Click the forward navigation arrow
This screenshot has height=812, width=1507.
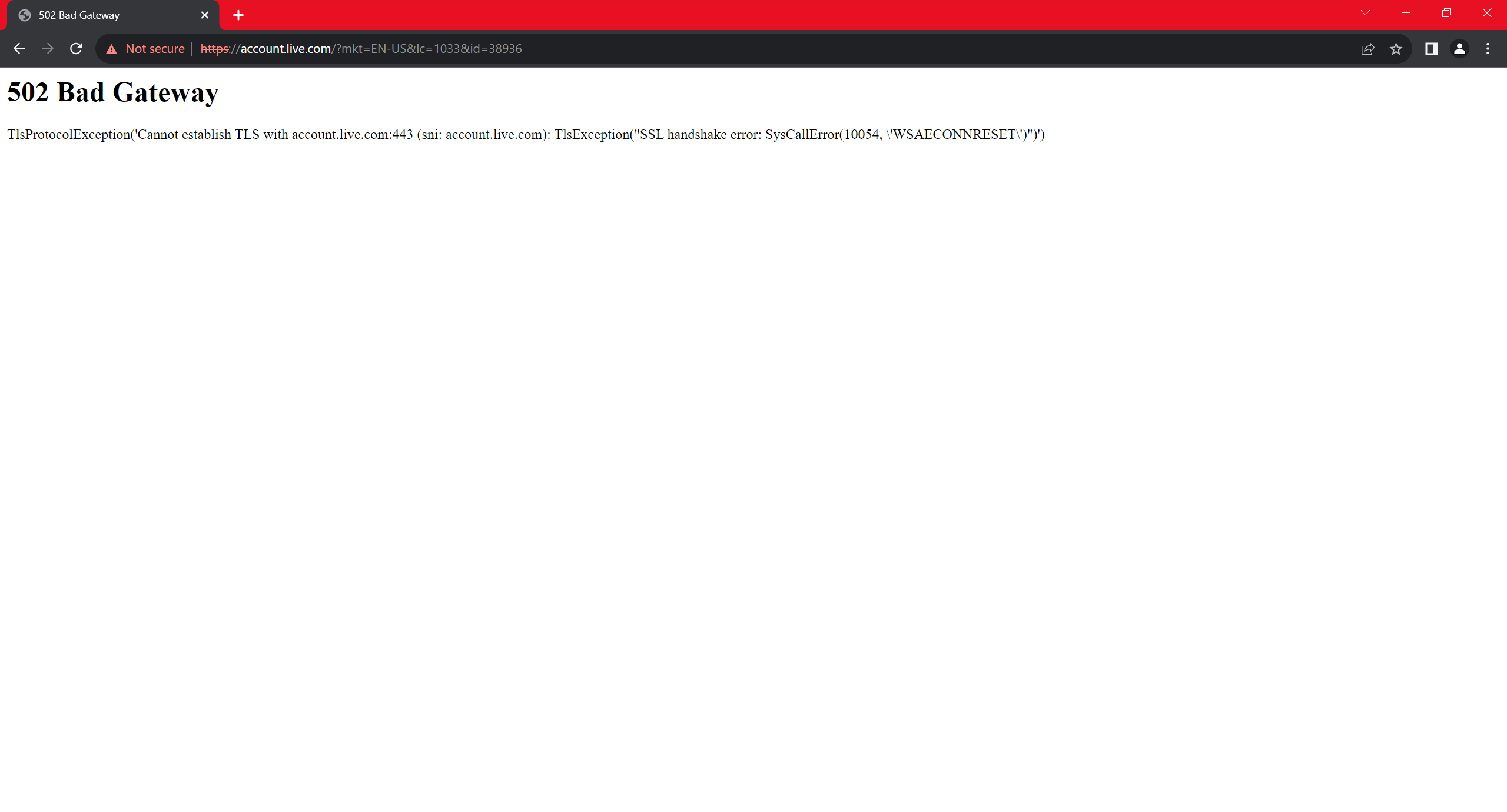(48, 49)
